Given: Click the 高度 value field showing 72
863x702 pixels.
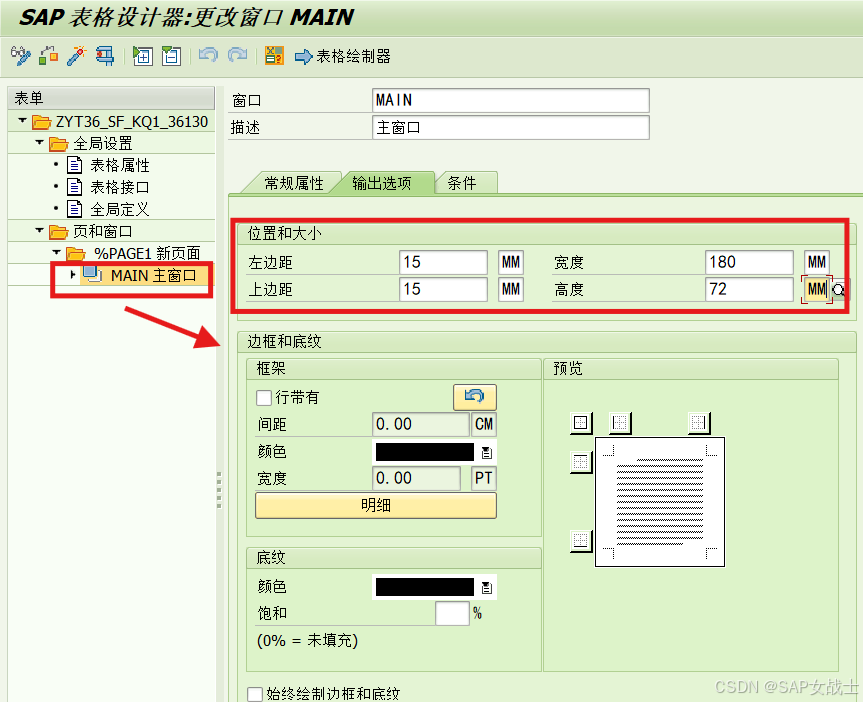Looking at the screenshot, I should [x=749, y=289].
